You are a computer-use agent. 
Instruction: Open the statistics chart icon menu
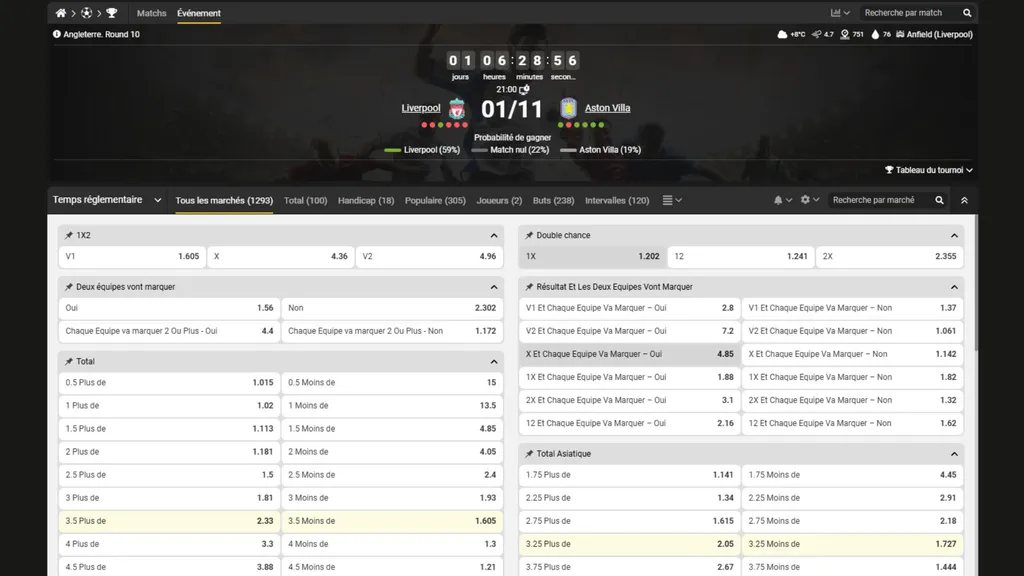tap(839, 13)
